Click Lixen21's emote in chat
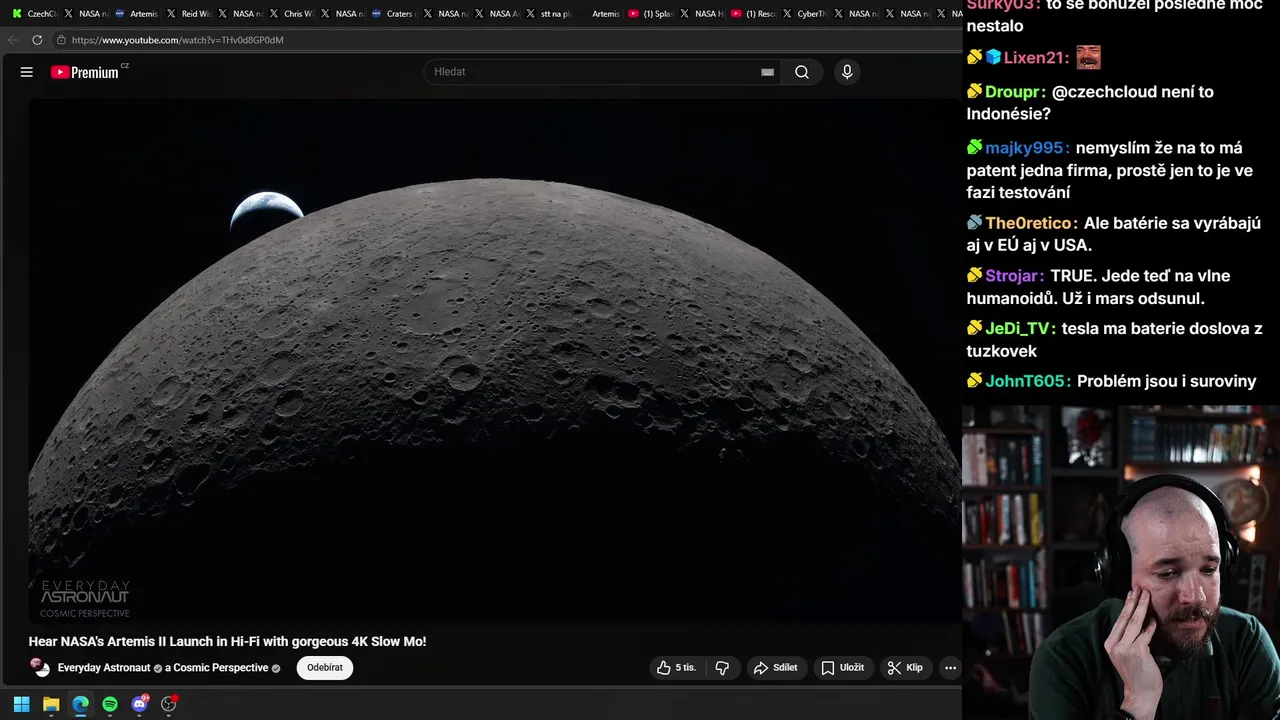 (1088, 58)
